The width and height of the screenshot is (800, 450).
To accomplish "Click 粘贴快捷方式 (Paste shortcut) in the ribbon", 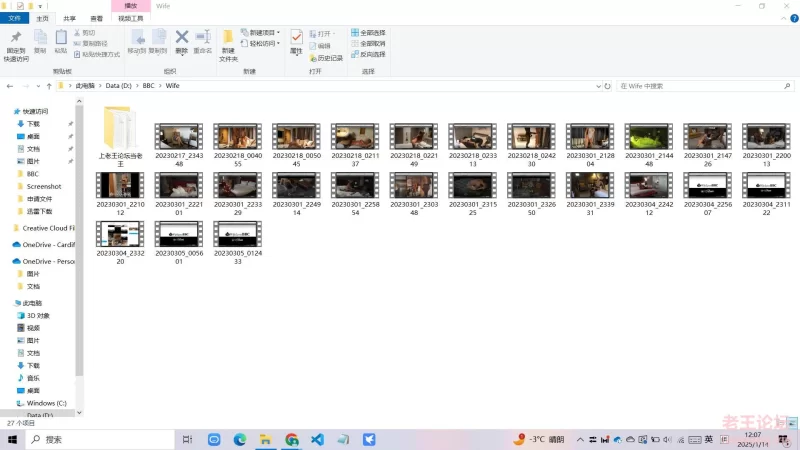I will [97, 54].
